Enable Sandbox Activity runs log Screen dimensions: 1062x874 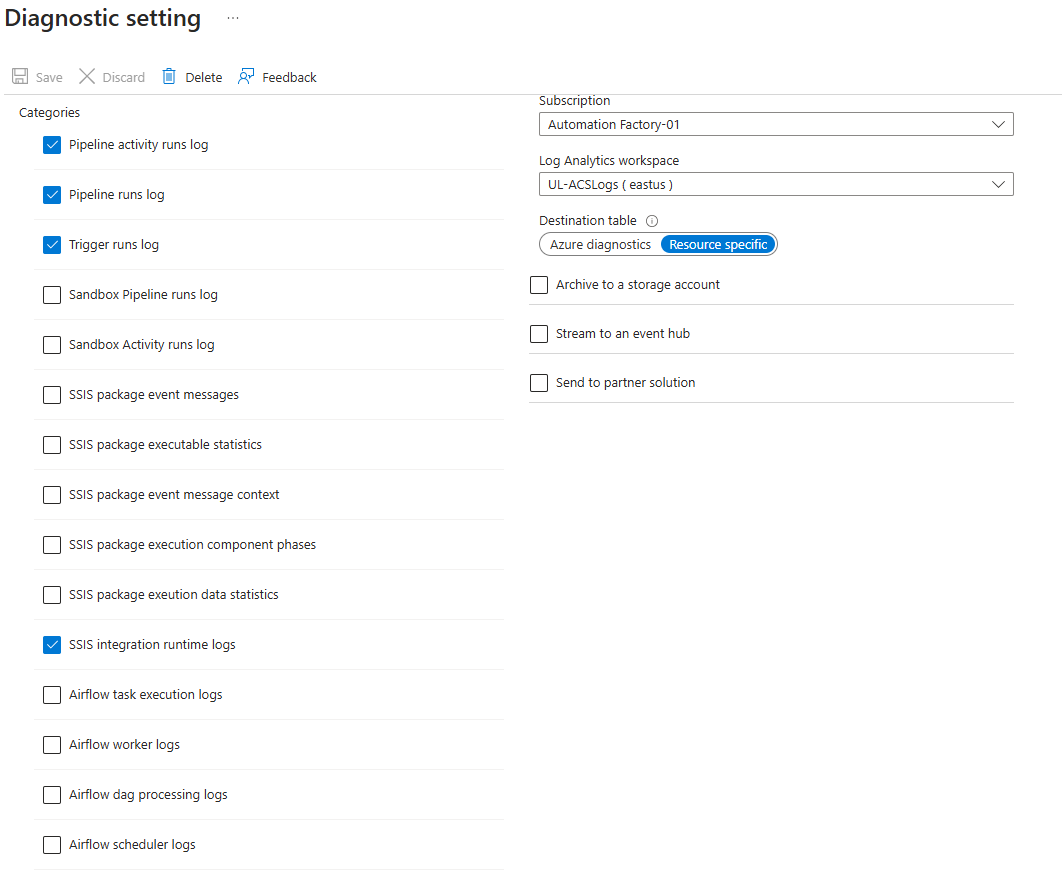(x=52, y=345)
